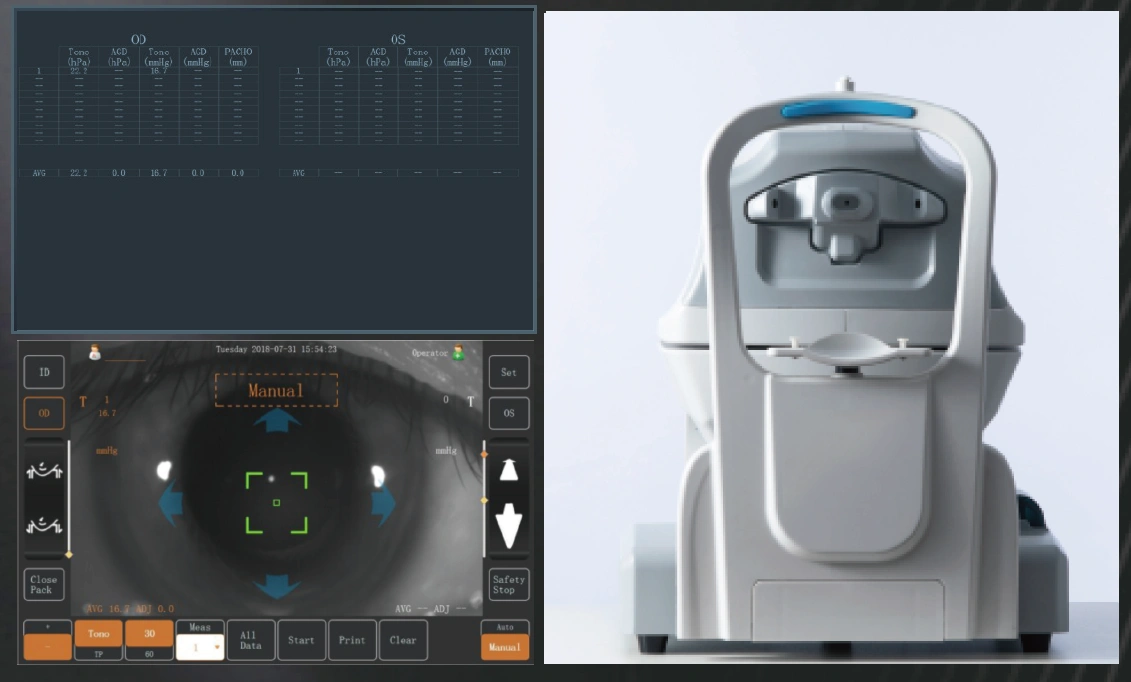Click the minus stepper control
The height and width of the screenshot is (682, 1131).
(45, 647)
